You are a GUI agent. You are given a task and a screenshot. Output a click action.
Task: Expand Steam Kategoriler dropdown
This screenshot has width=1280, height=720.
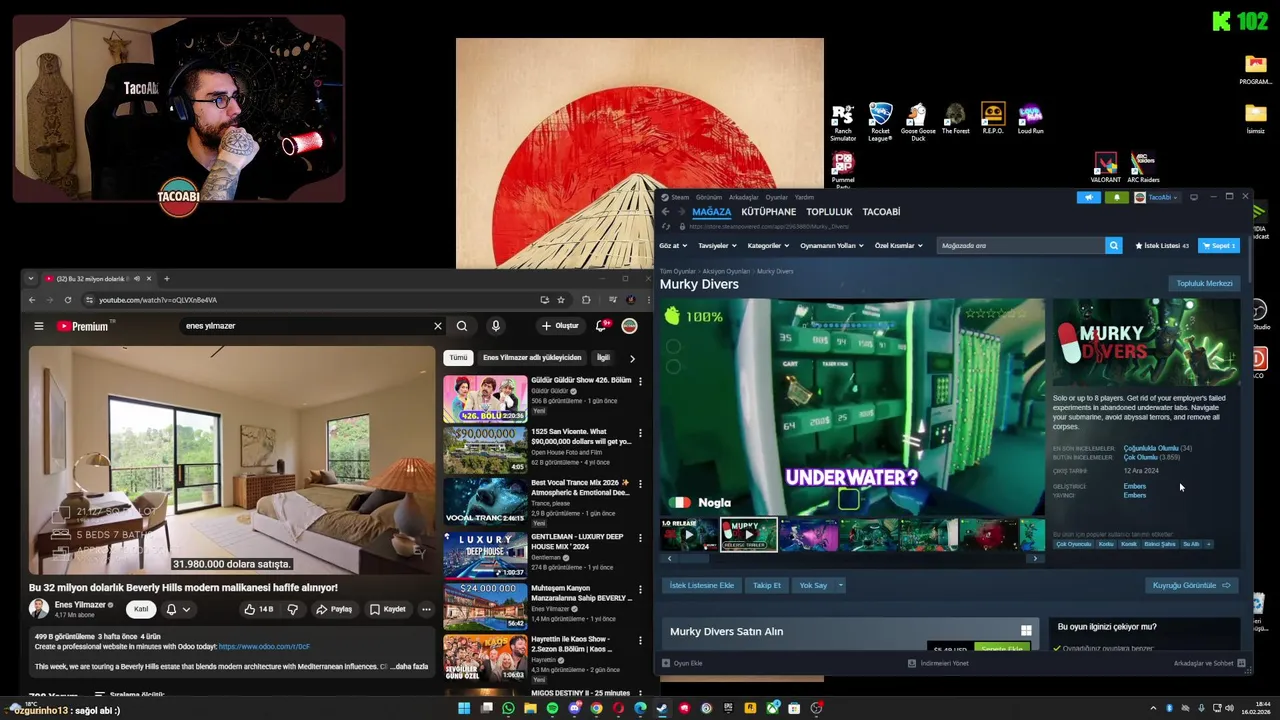point(768,245)
